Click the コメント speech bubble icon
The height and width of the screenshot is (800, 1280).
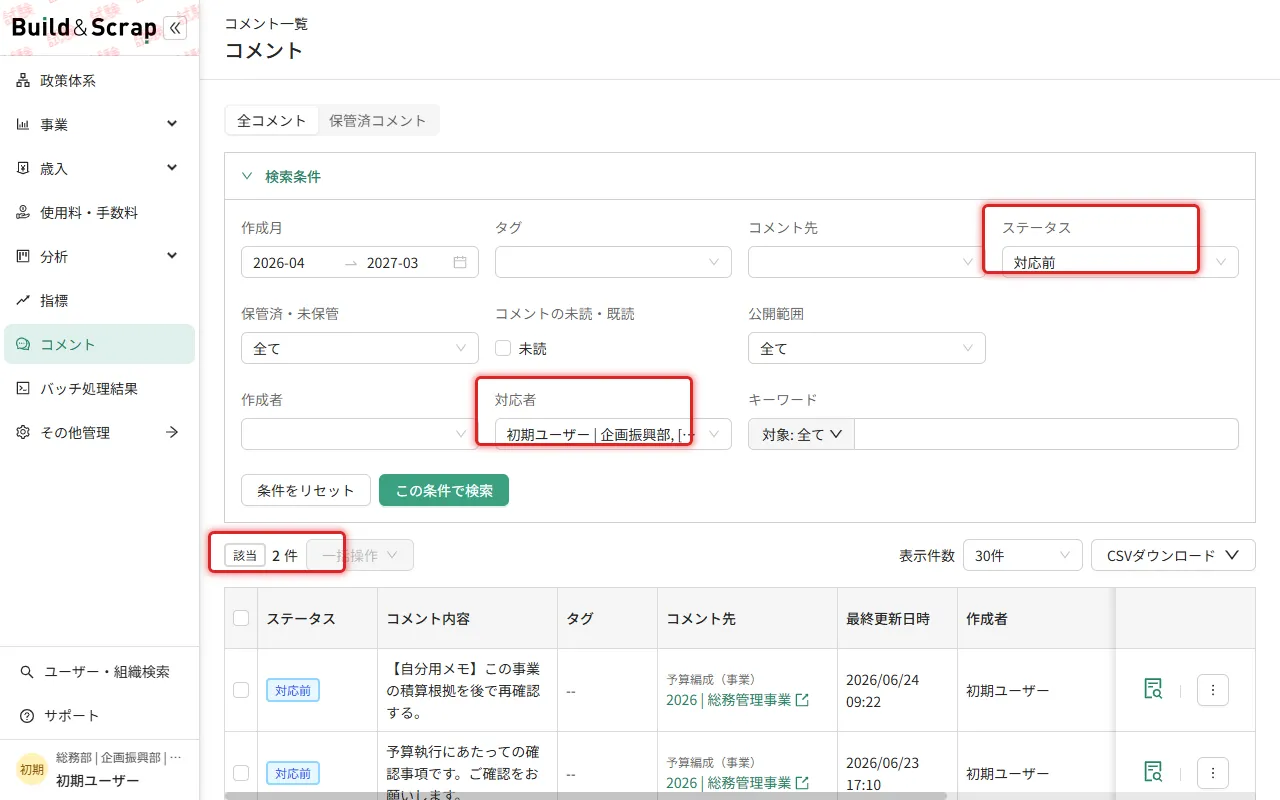(23, 345)
